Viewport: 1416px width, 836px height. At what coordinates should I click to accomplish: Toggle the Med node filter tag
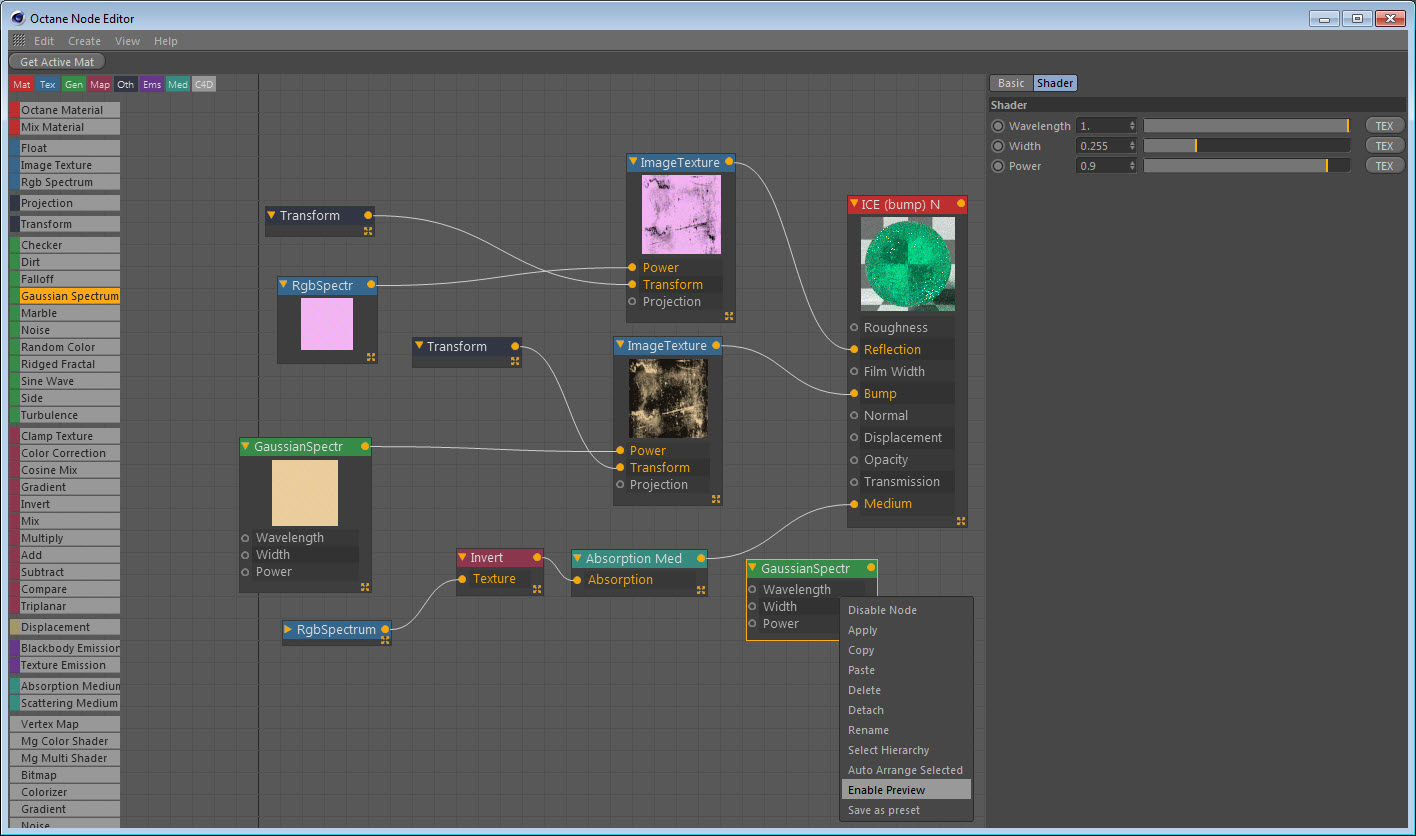(x=178, y=85)
